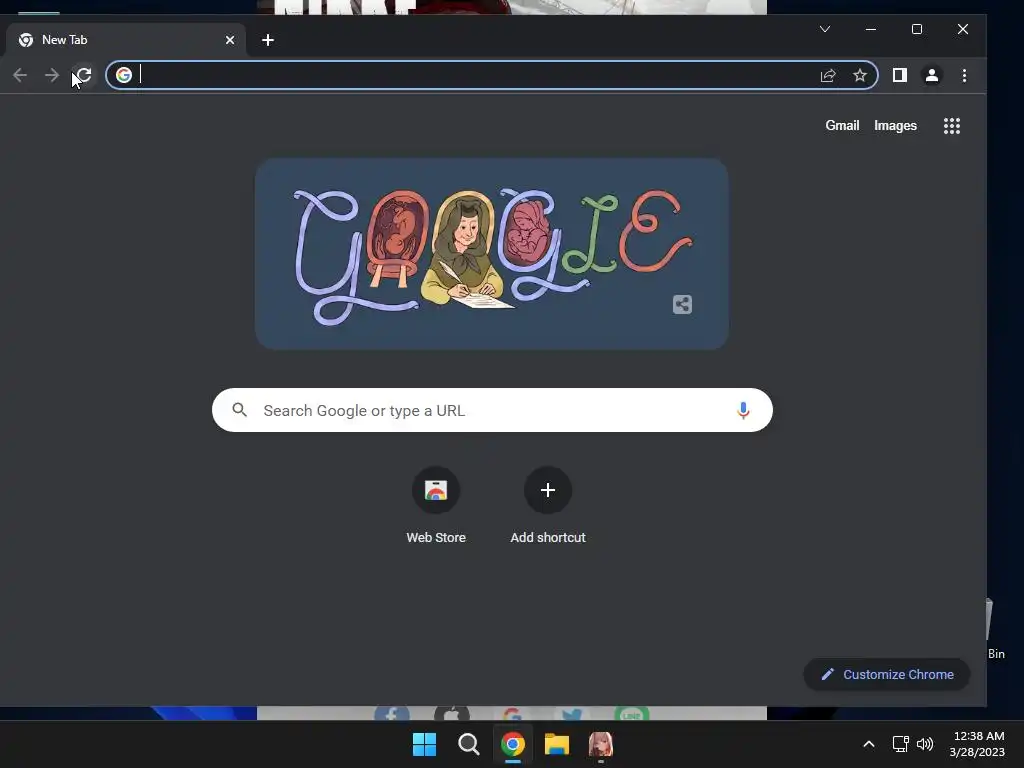1024x768 pixels.
Task: Open File Explorer from the taskbar
Action: point(557,744)
